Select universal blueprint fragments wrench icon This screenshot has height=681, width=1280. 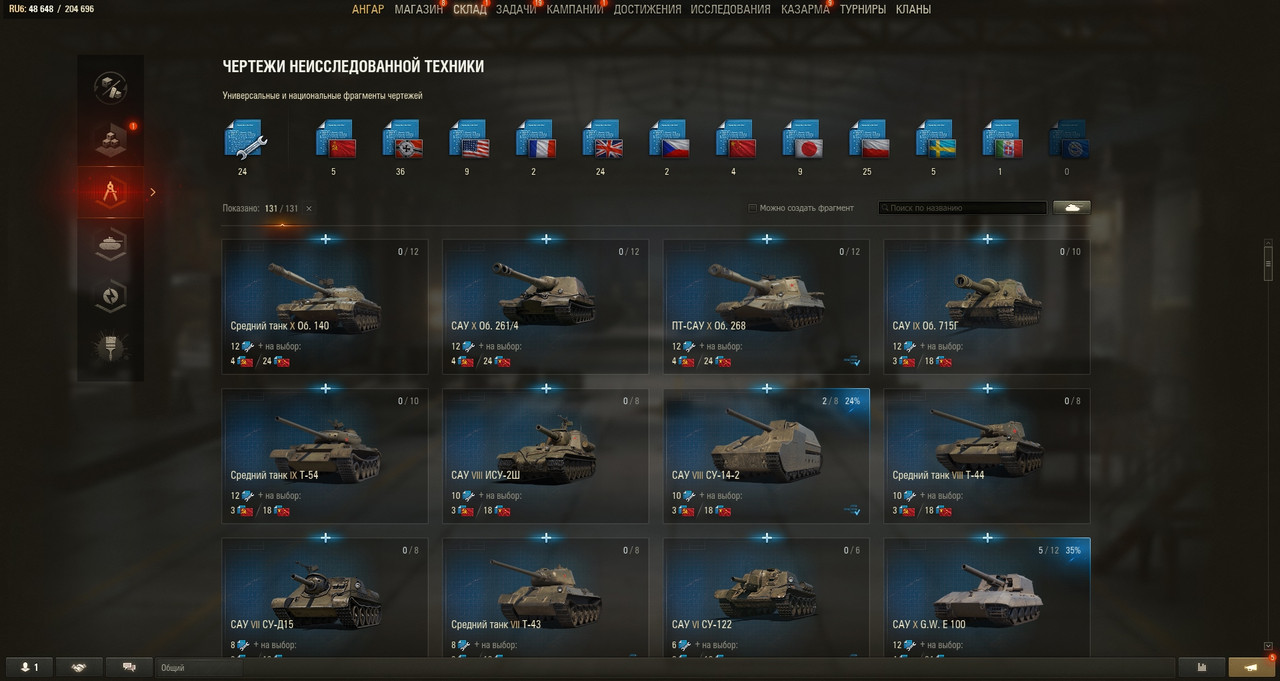(243, 139)
